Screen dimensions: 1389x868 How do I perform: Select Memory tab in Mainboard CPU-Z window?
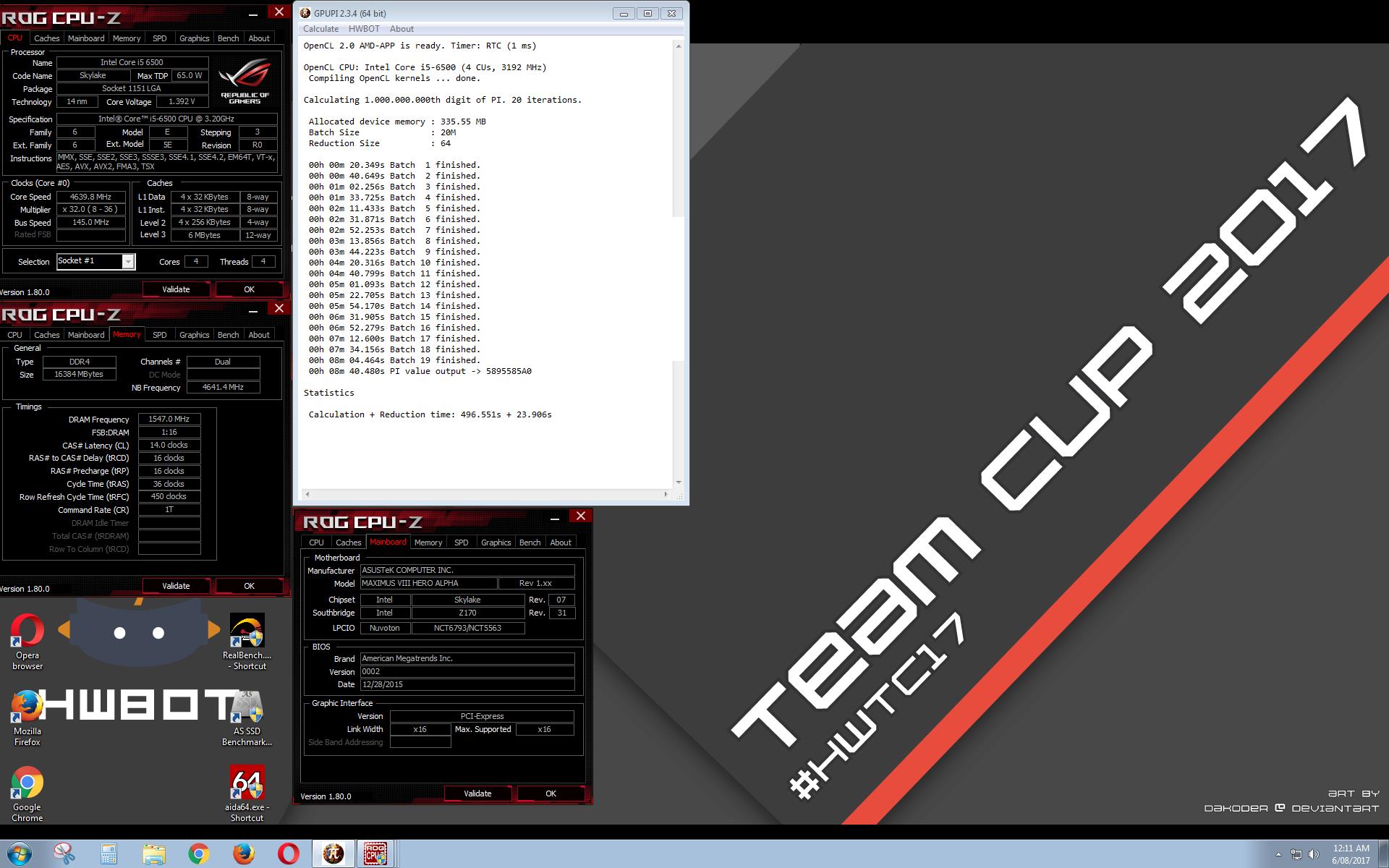point(428,542)
